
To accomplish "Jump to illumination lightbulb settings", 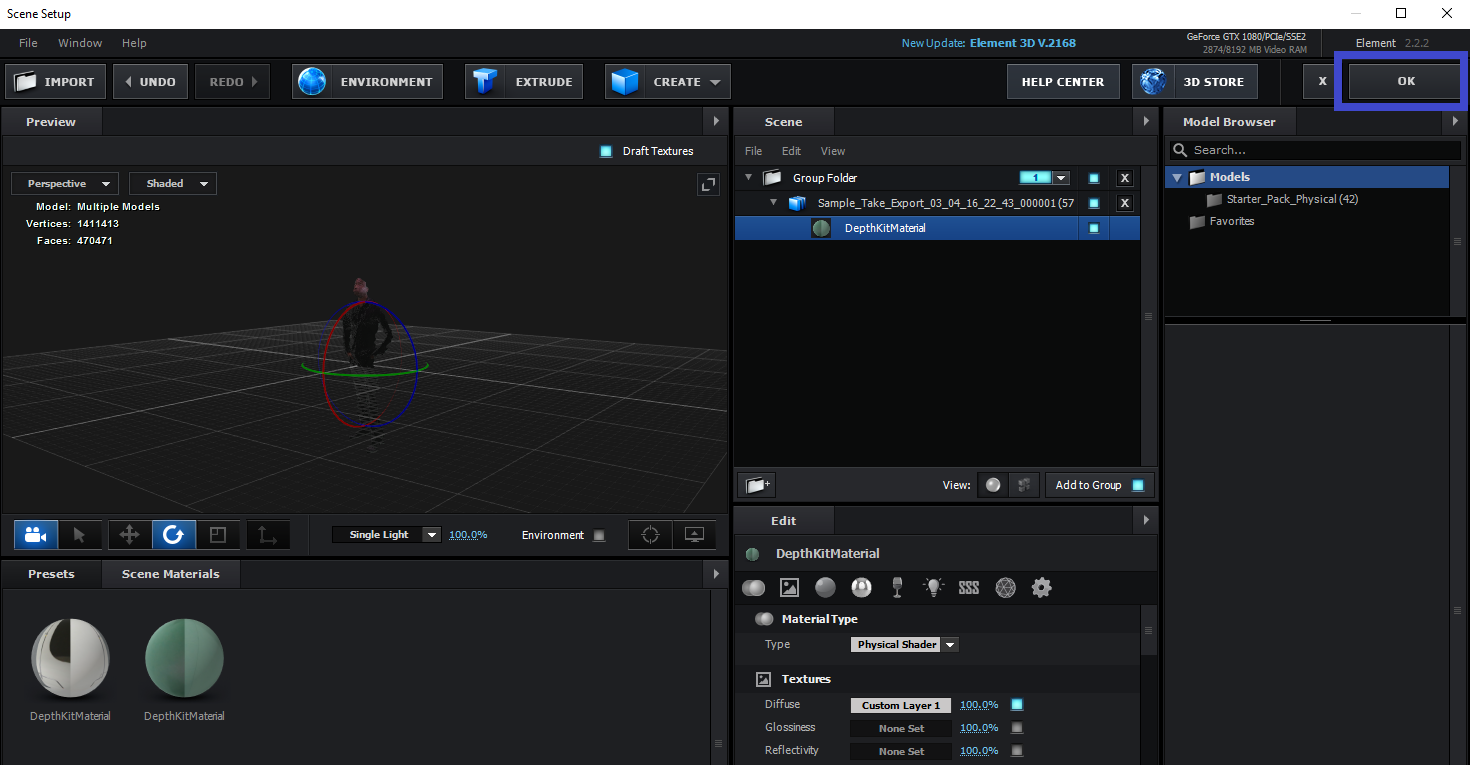I will click(933, 588).
